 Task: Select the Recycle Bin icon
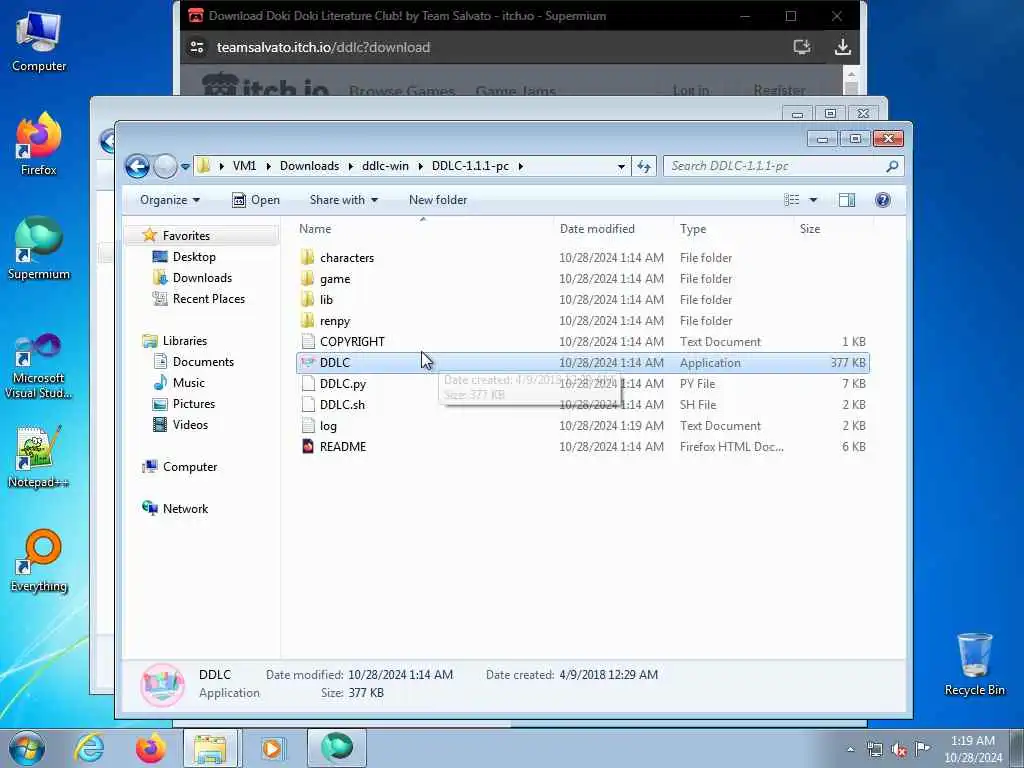pos(974,664)
